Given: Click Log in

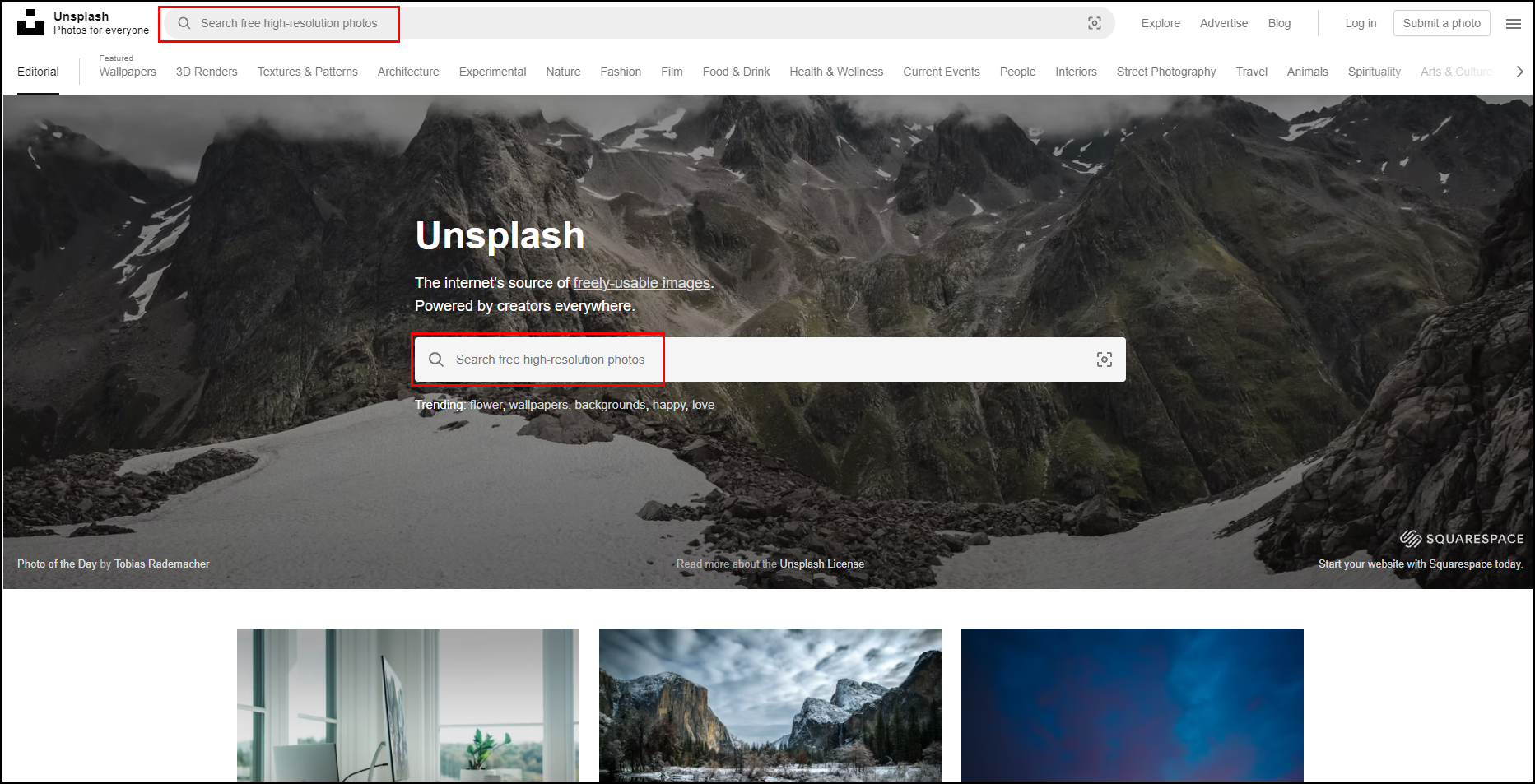Looking at the screenshot, I should (x=1361, y=23).
